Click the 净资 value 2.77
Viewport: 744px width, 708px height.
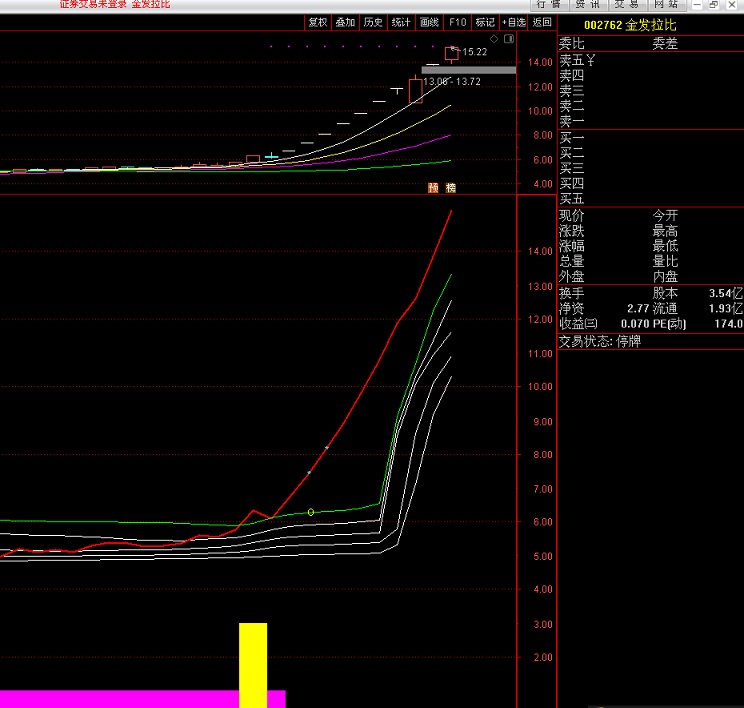638,308
